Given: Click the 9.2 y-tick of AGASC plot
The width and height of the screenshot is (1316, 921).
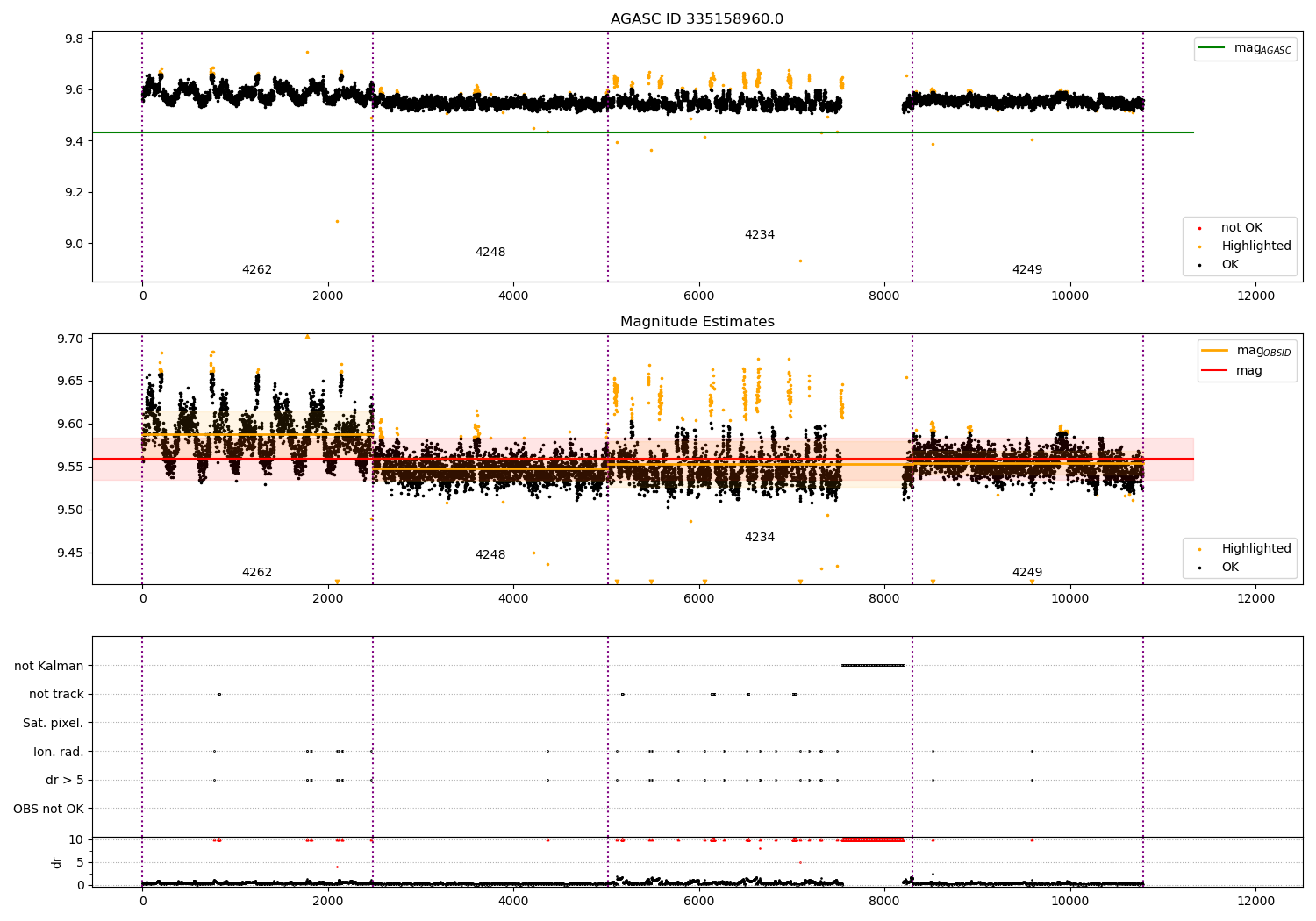Looking at the screenshot, I should [x=75, y=193].
